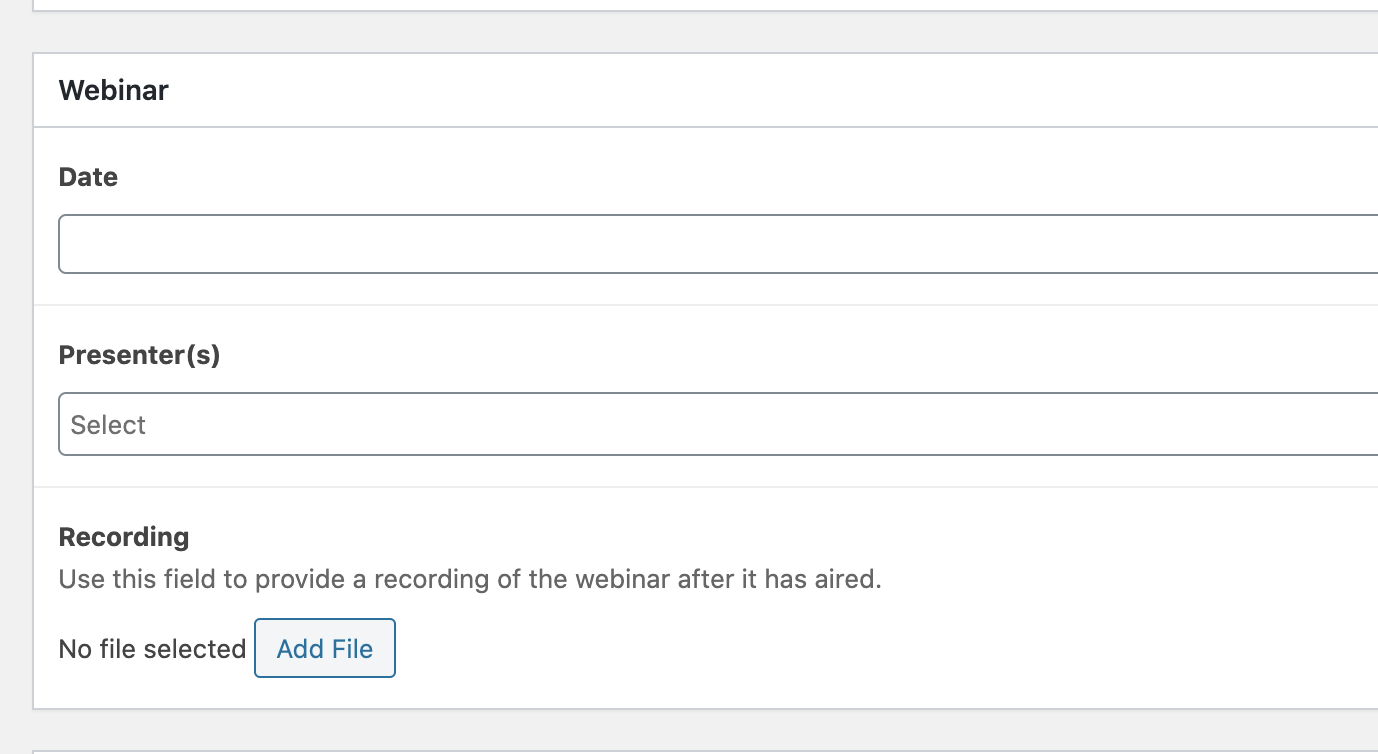
Task: Click the recording instructions description text
Action: [x=470, y=580]
